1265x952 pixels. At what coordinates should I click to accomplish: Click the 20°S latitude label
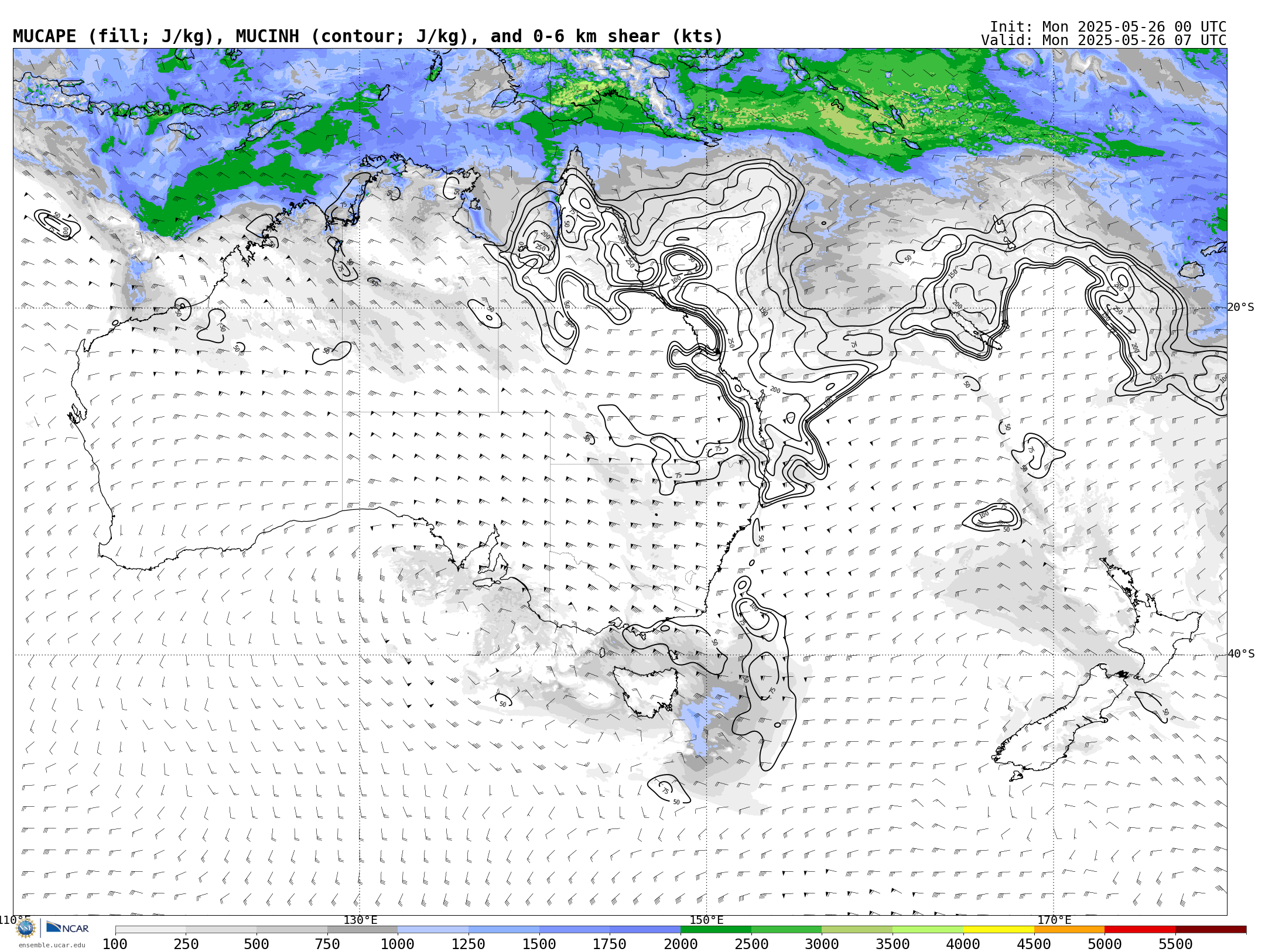[1241, 307]
